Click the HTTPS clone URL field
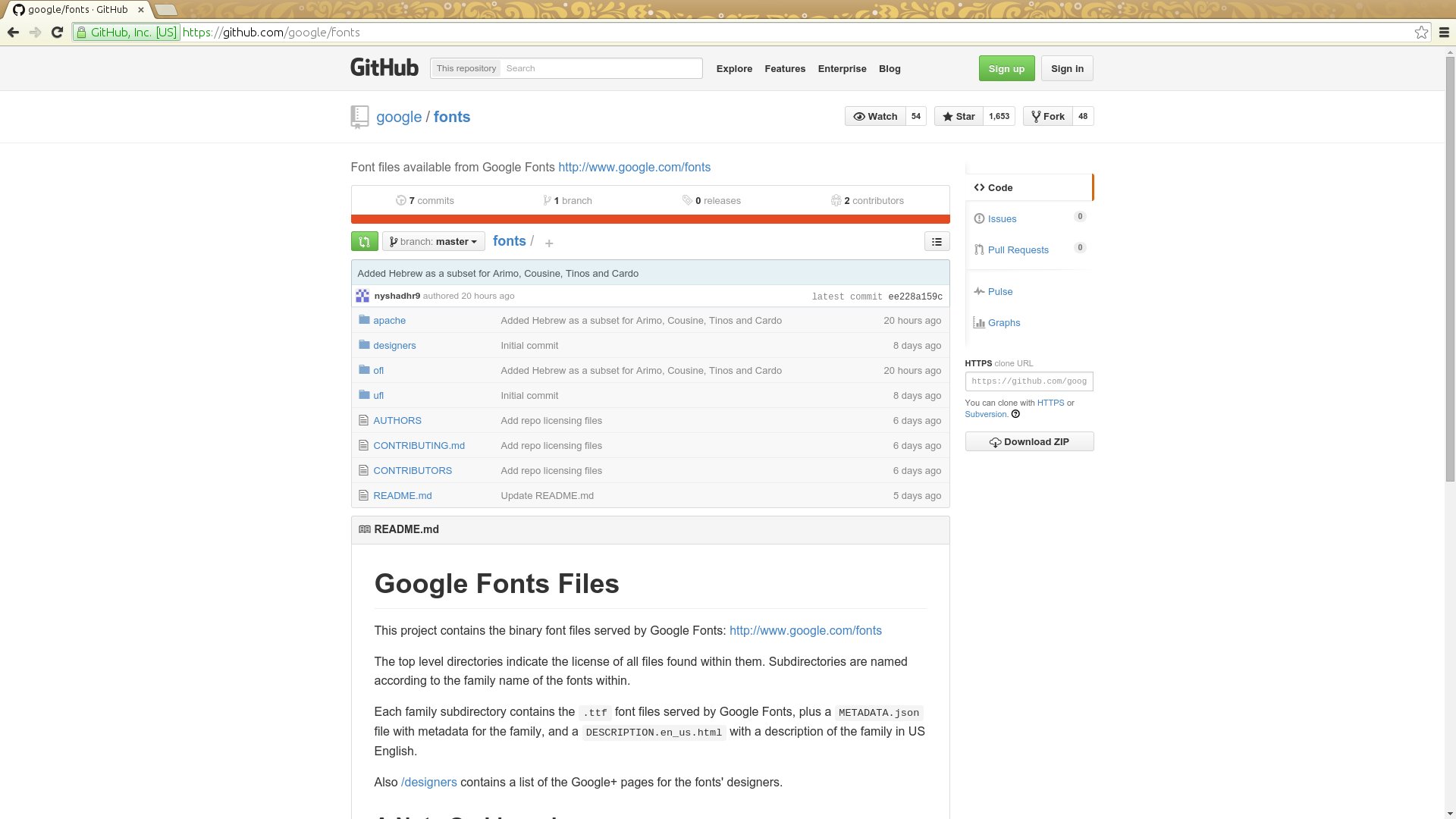 point(1029,381)
